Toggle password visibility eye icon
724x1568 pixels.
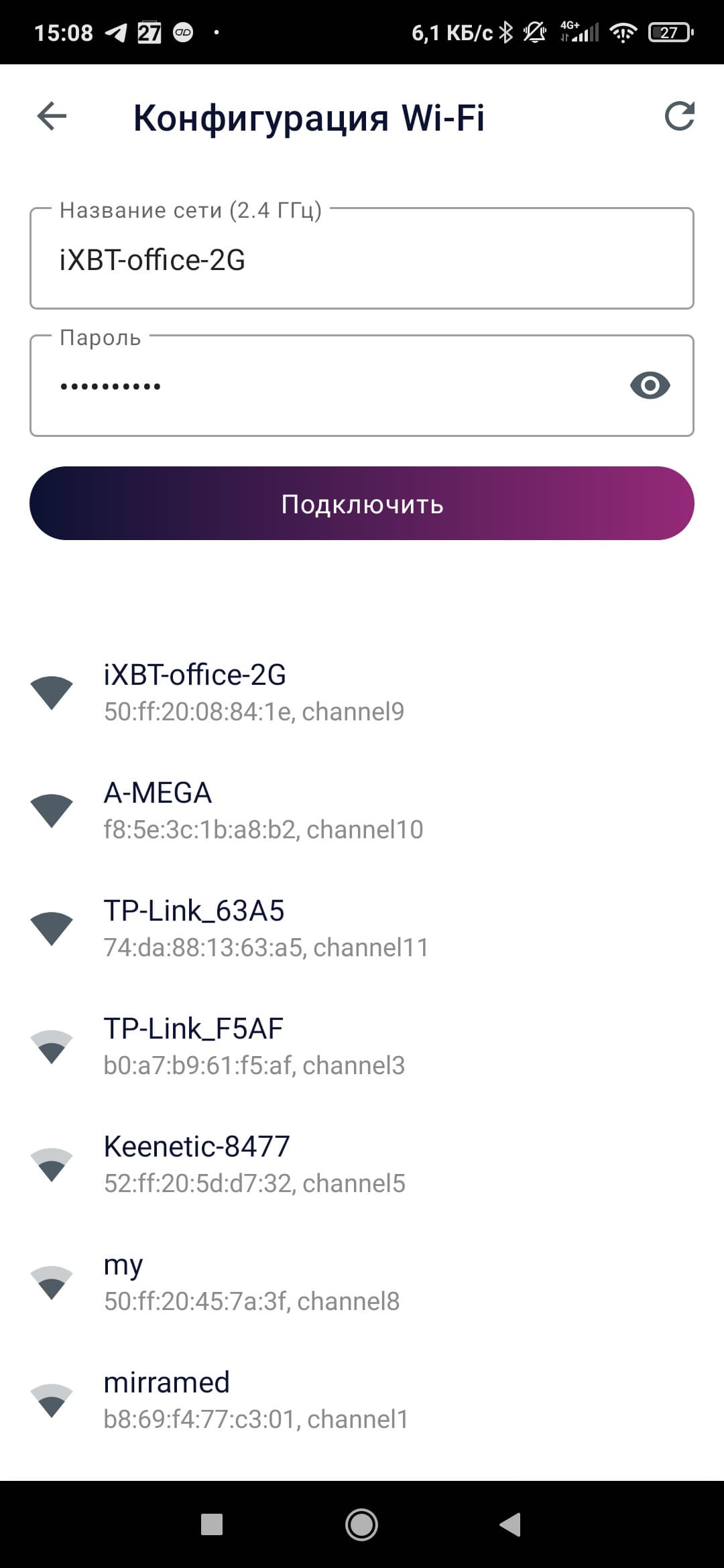click(650, 385)
